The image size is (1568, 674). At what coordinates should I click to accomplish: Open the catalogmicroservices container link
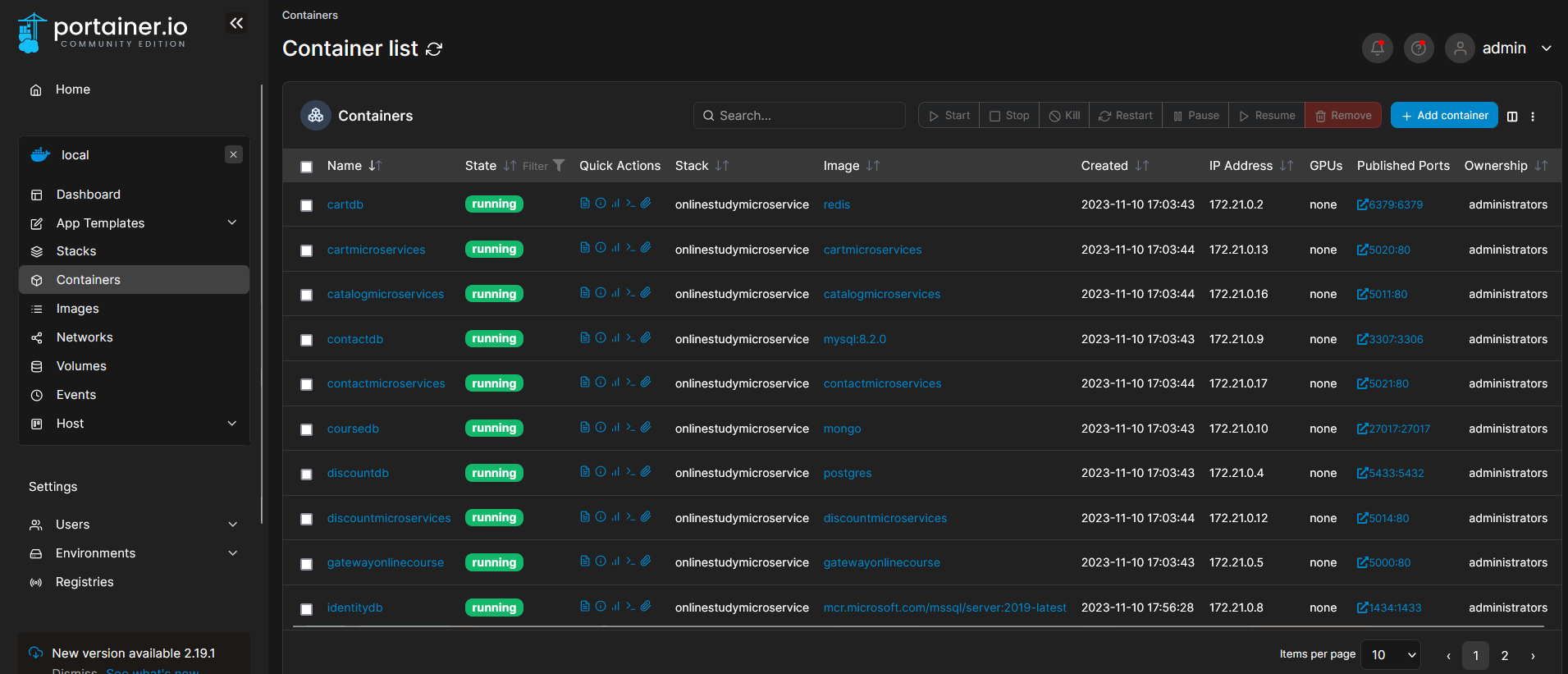[x=385, y=294]
